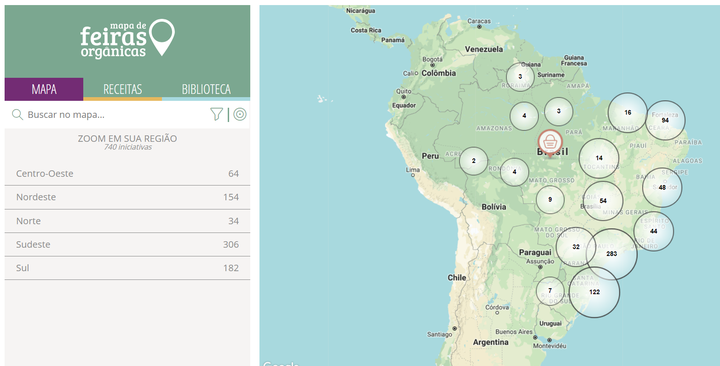Viewport: 720px width, 366px height.
Task: Click the locate-me target icon
Action: [x=240, y=114]
